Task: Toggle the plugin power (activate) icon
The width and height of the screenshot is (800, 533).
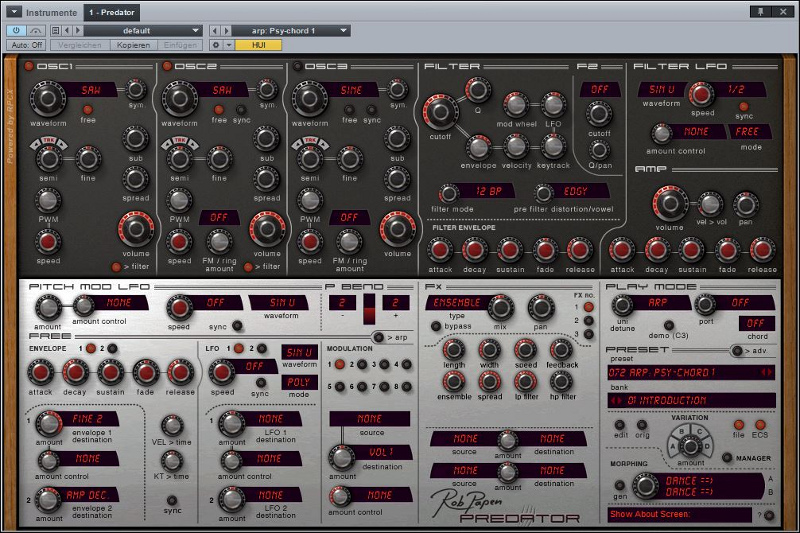Action: click(x=16, y=31)
